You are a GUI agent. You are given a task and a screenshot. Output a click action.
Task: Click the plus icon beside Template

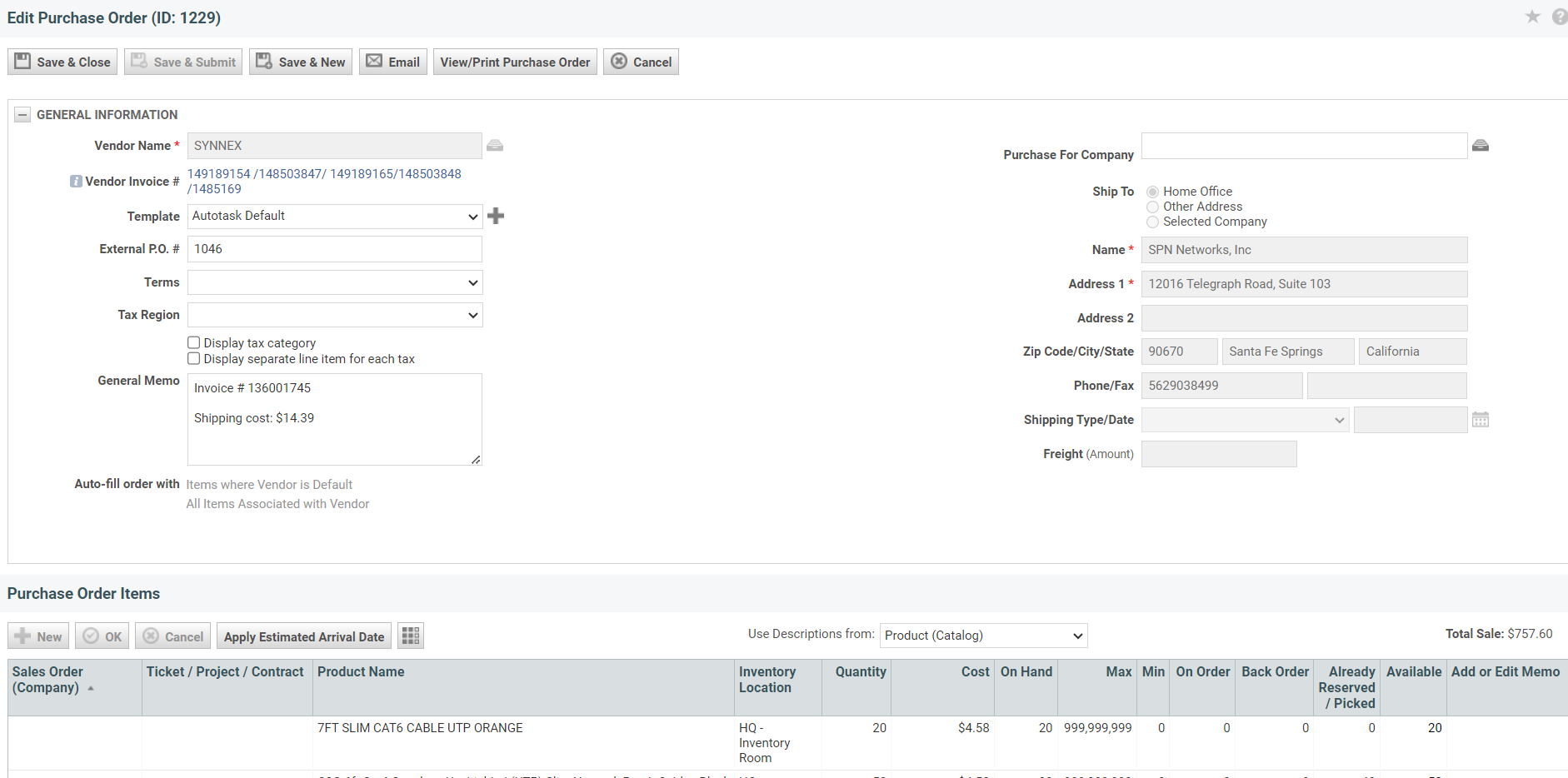pos(496,216)
